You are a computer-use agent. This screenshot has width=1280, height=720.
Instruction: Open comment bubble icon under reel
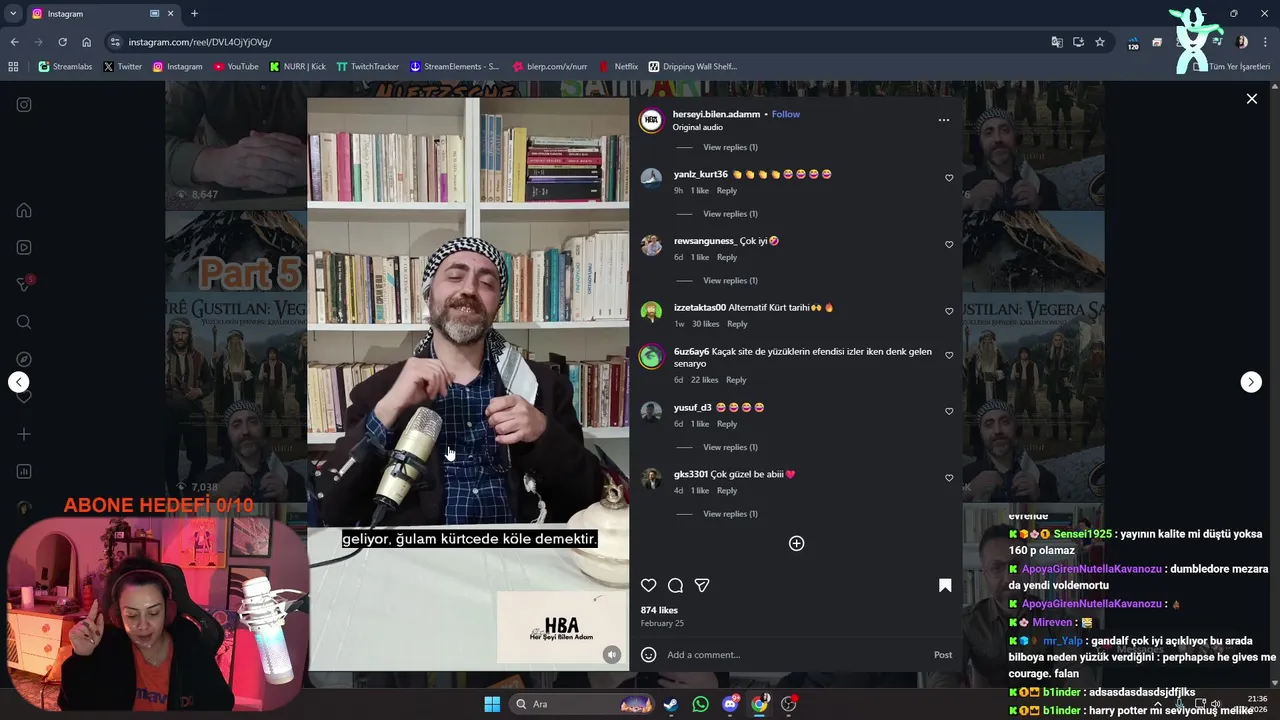pos(675,585)
